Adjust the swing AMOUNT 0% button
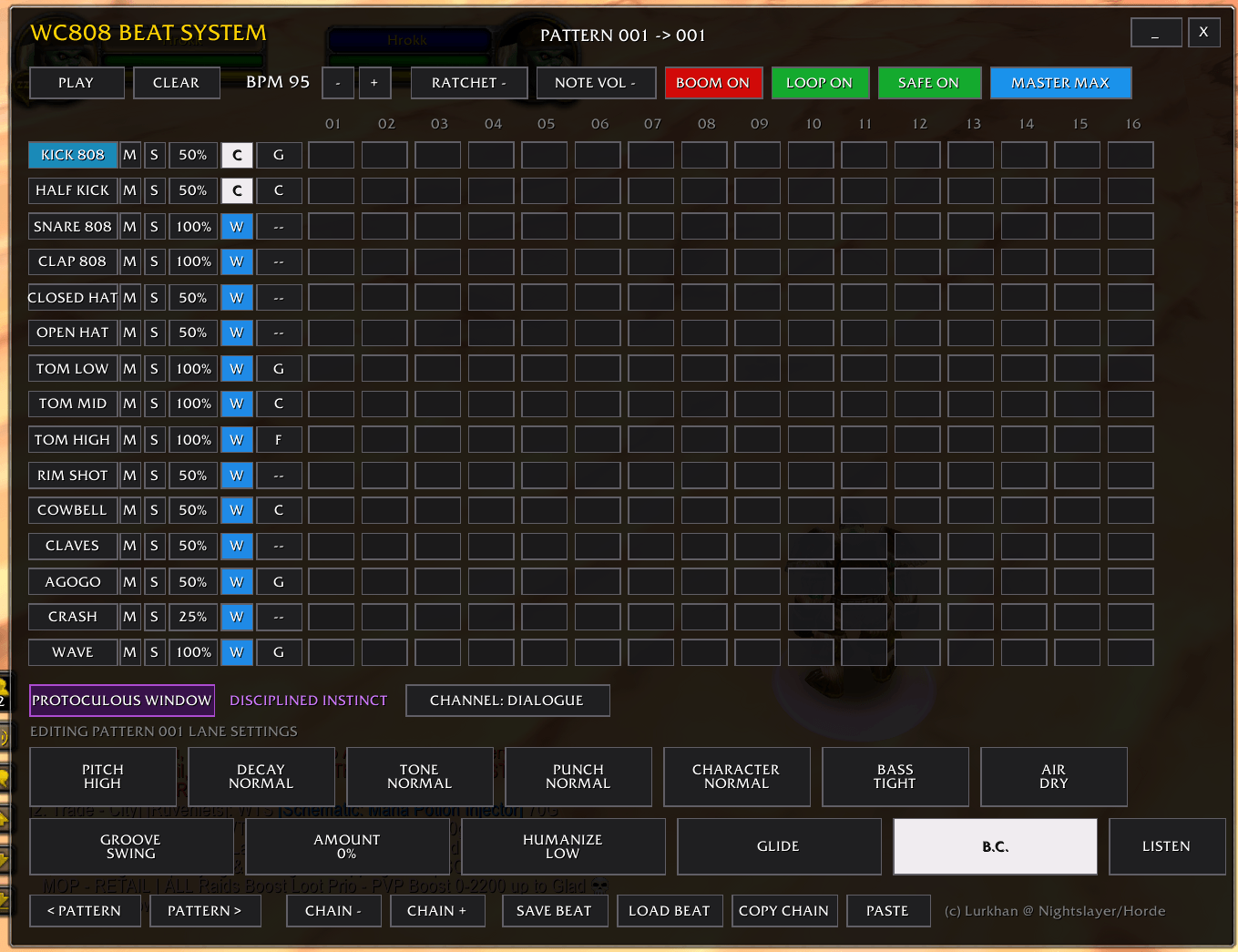The width and height of the screenshot is (1238, 952). click(347, 846)
